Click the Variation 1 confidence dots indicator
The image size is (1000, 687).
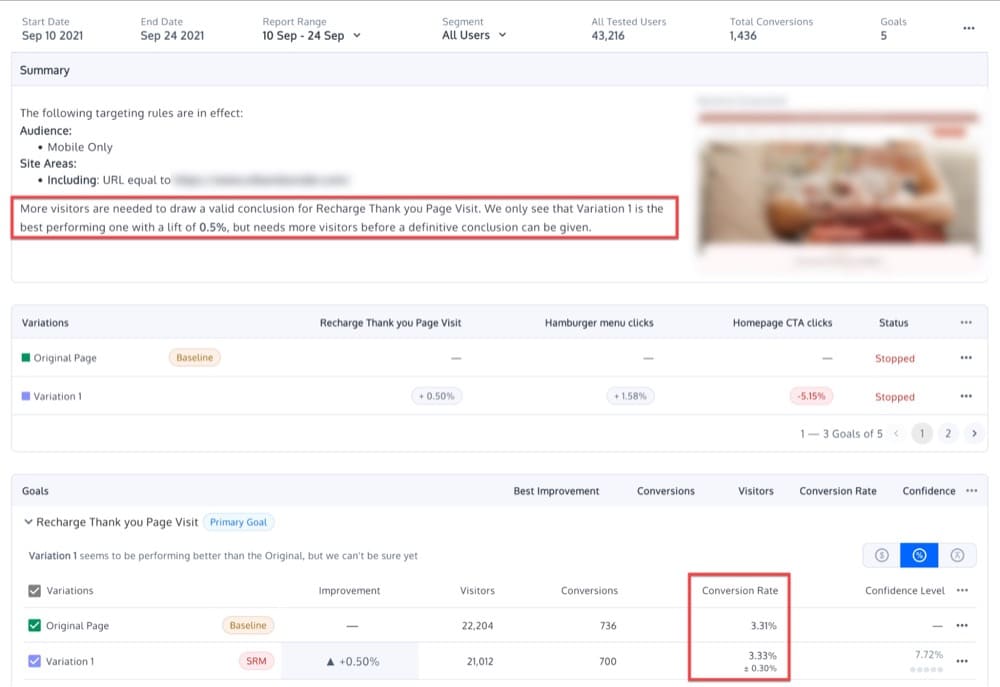point(926,670)
